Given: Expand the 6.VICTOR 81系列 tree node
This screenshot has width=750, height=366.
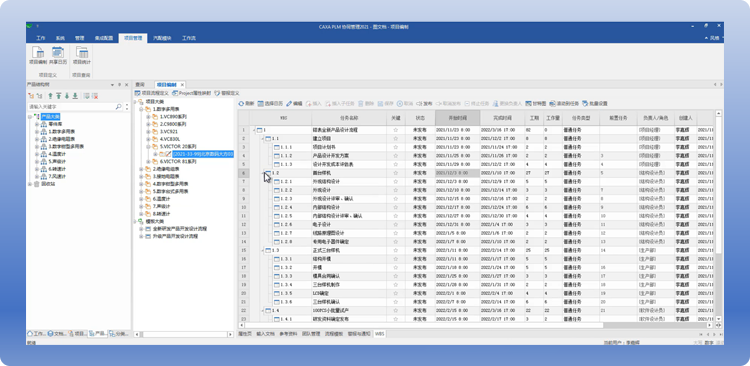Looking at the screenshot, I should pyautogui.click(x=148, y=162).
